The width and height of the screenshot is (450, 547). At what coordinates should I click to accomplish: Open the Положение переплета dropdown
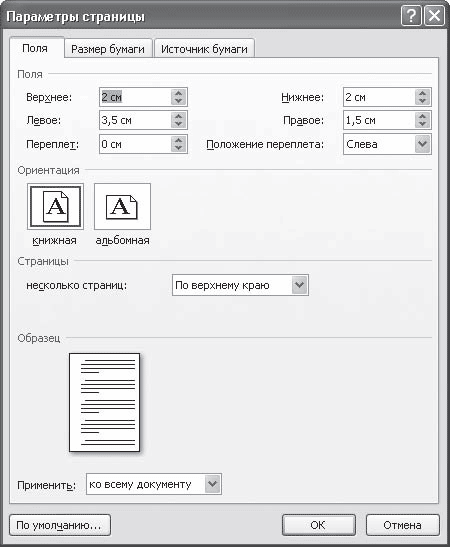(422, 144)
